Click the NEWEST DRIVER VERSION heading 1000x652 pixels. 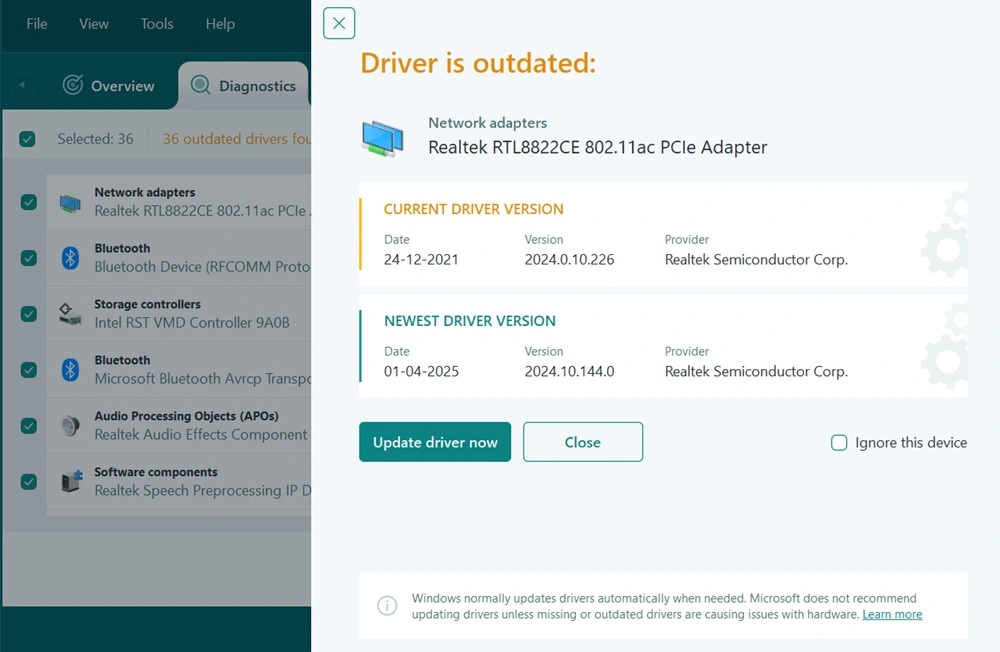point(469,321)
